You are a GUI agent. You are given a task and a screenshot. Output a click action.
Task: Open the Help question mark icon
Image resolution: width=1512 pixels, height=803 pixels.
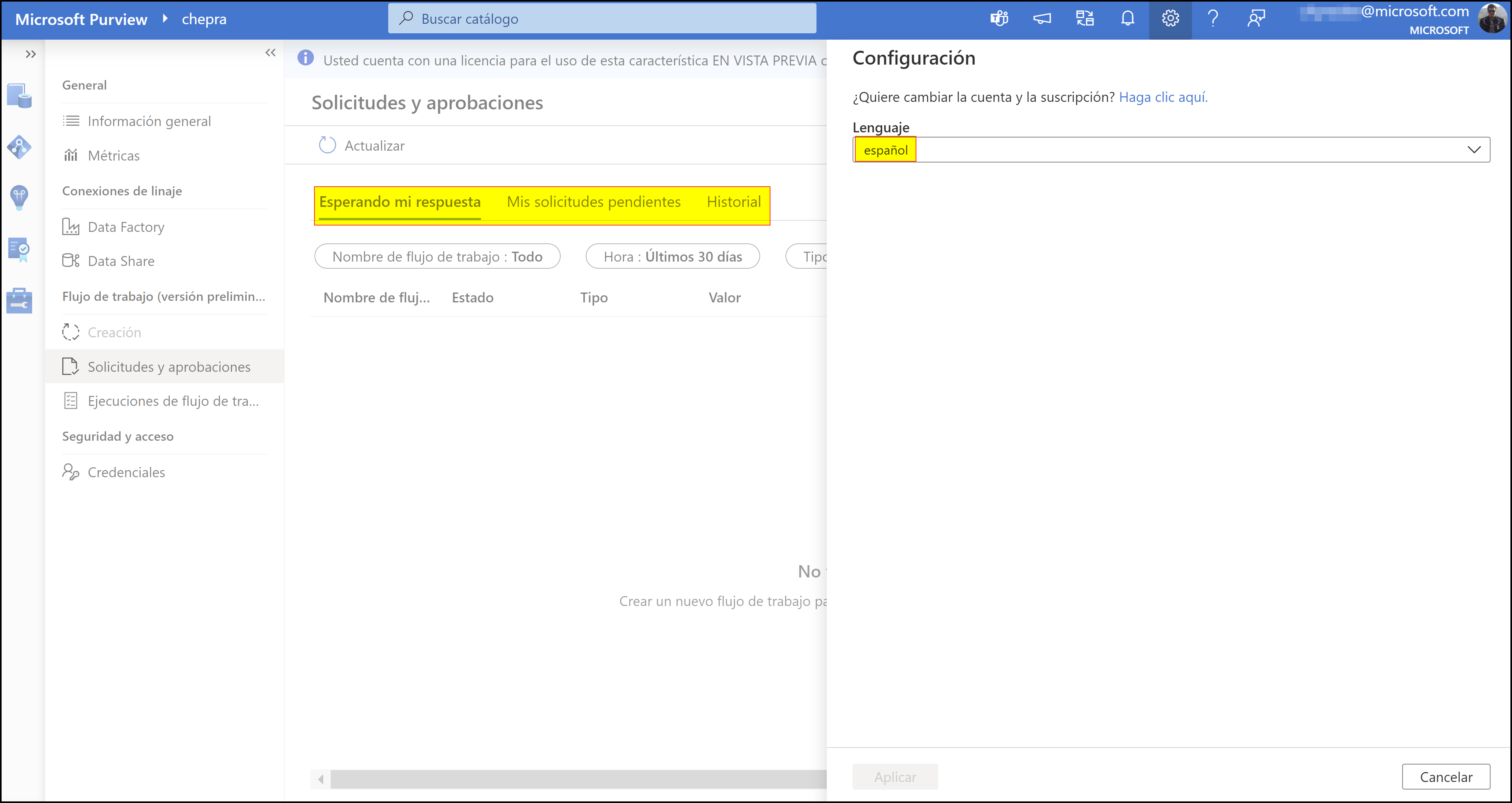coord(1213,18)
